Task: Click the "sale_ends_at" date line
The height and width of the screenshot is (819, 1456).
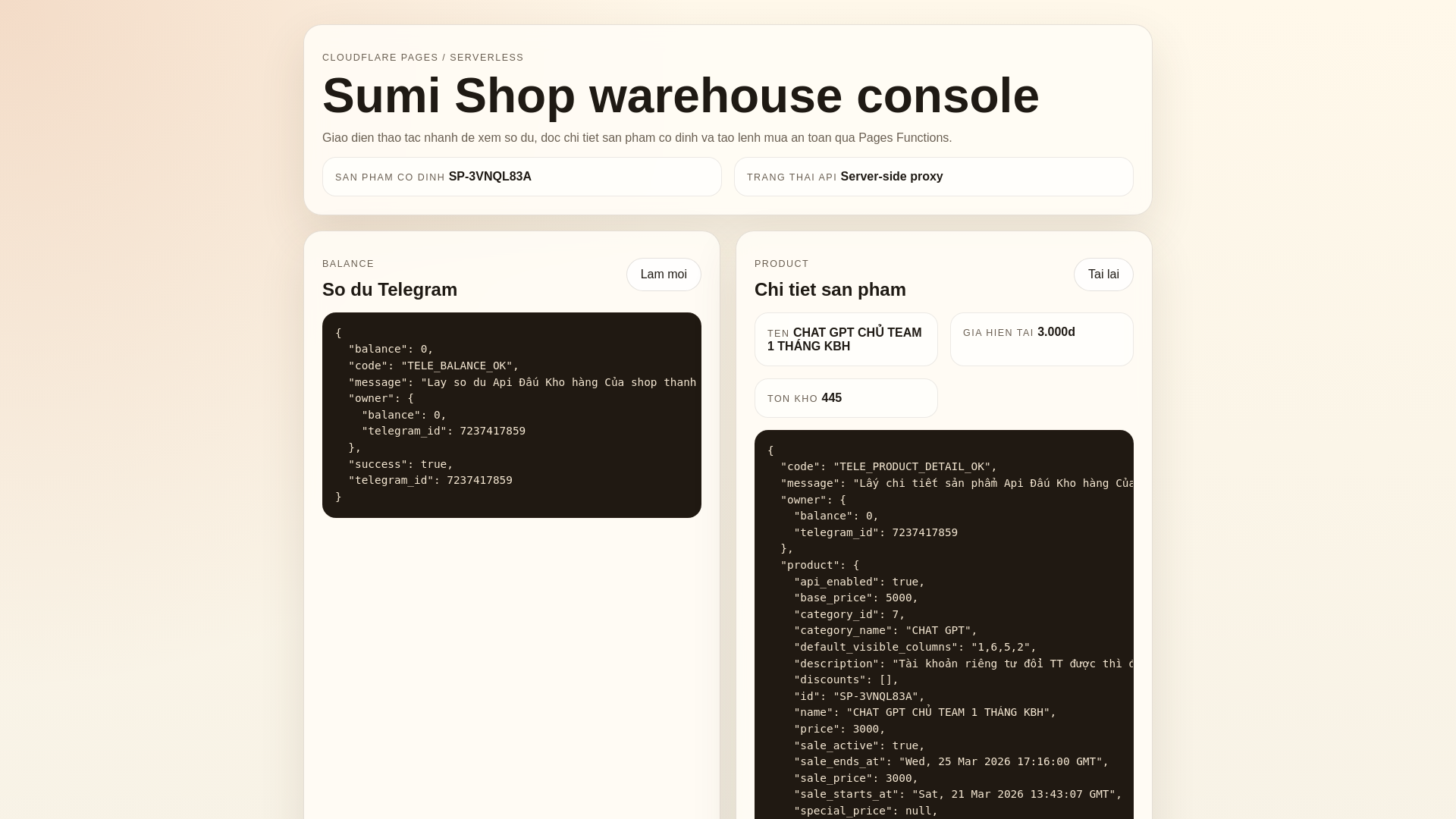Action: tap(952, 761)
